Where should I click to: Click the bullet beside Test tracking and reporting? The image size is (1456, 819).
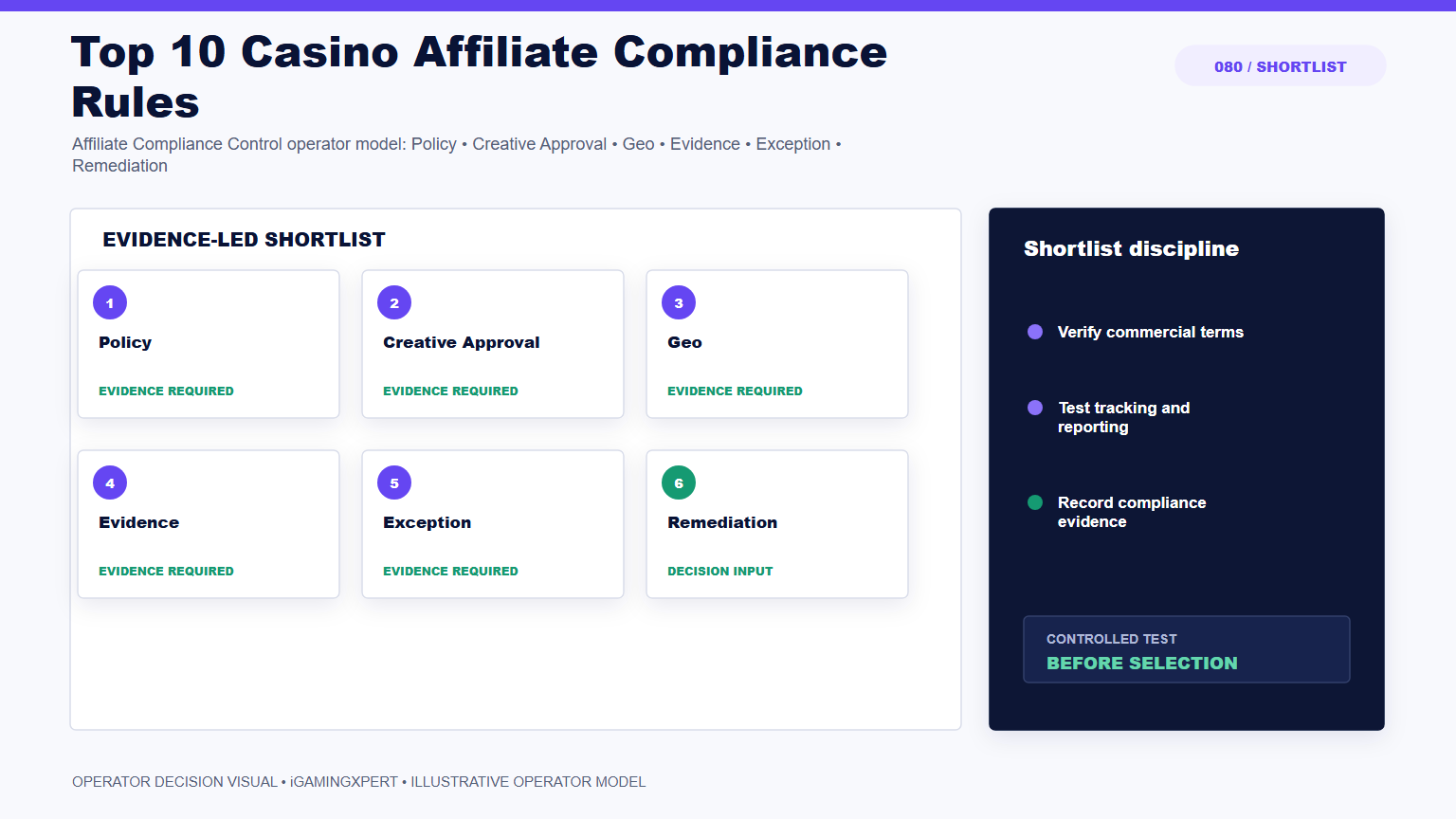click(x=1035, y=408)
